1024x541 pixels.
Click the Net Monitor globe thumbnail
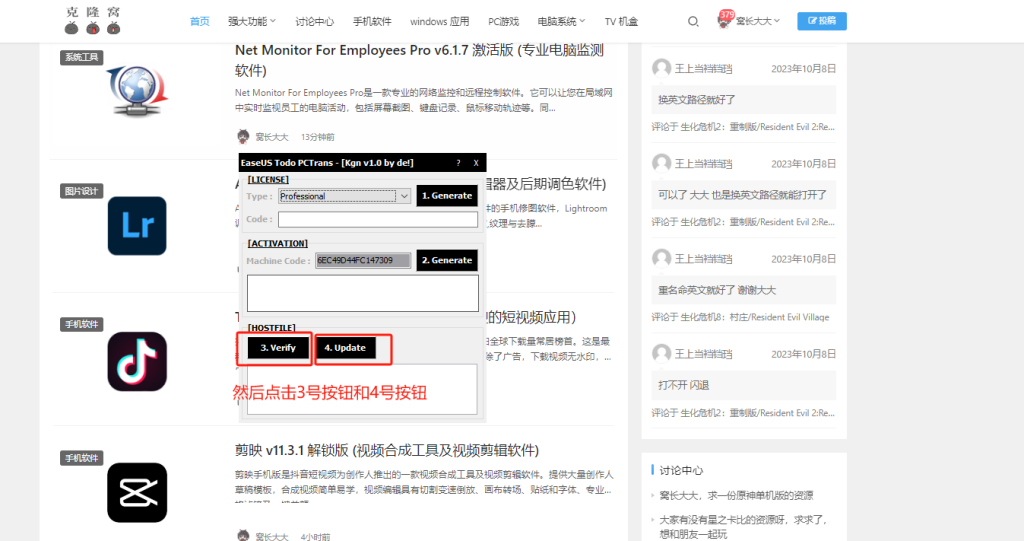tap(137, 91)
